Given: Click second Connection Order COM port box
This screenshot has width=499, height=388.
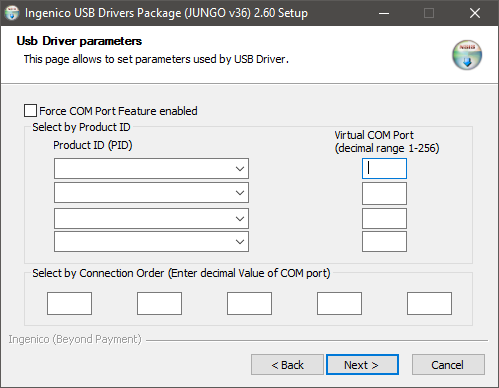Looking at the screenshot, I should click(x=159, y=303).
